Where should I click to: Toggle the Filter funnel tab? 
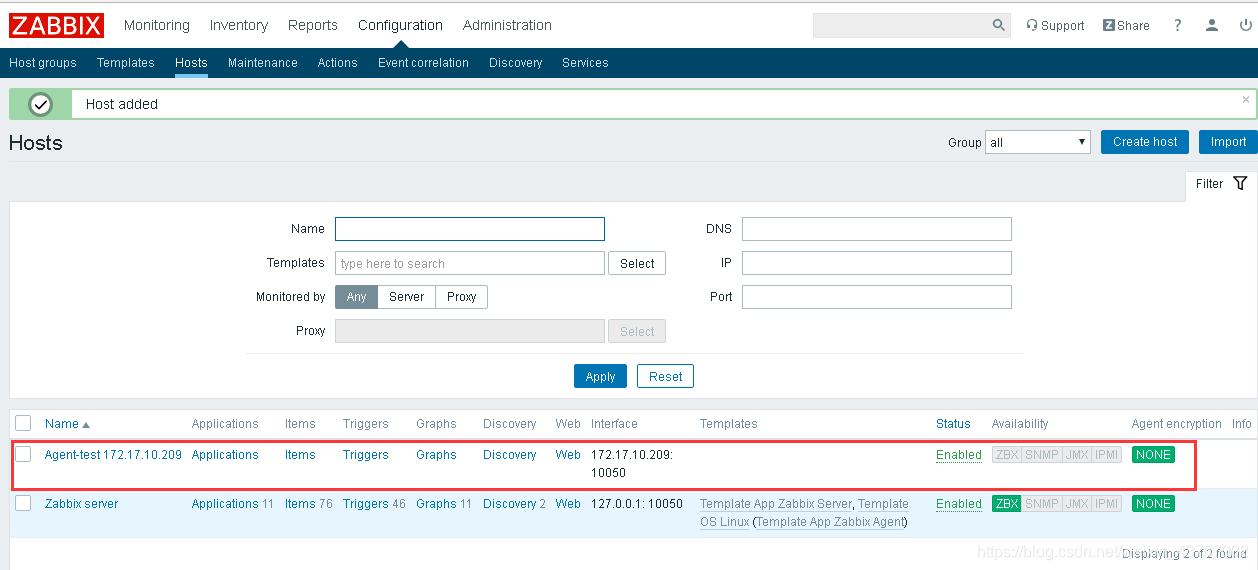tap(1221, 183)
